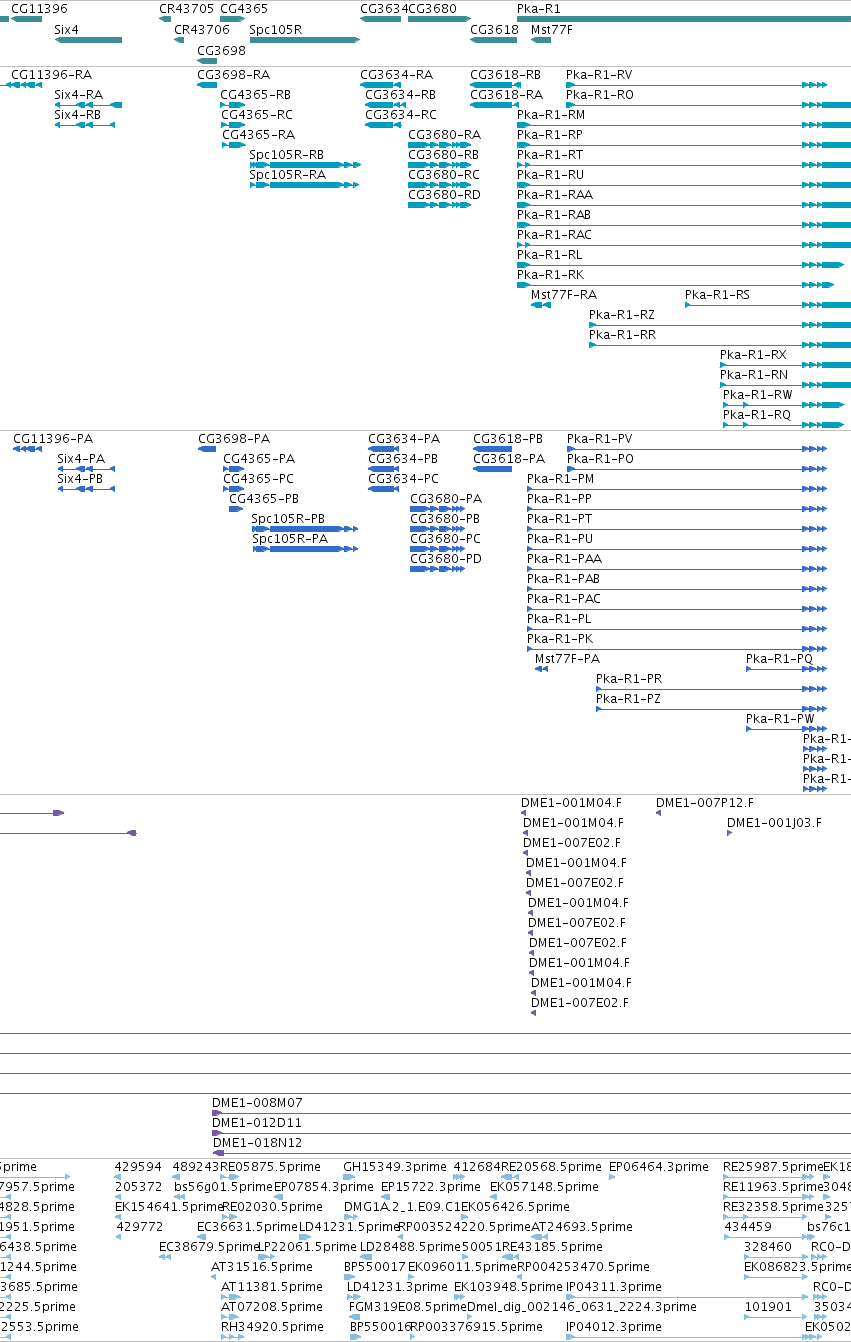
Task: Click the Six4 gene feature label
Action: 66,30
